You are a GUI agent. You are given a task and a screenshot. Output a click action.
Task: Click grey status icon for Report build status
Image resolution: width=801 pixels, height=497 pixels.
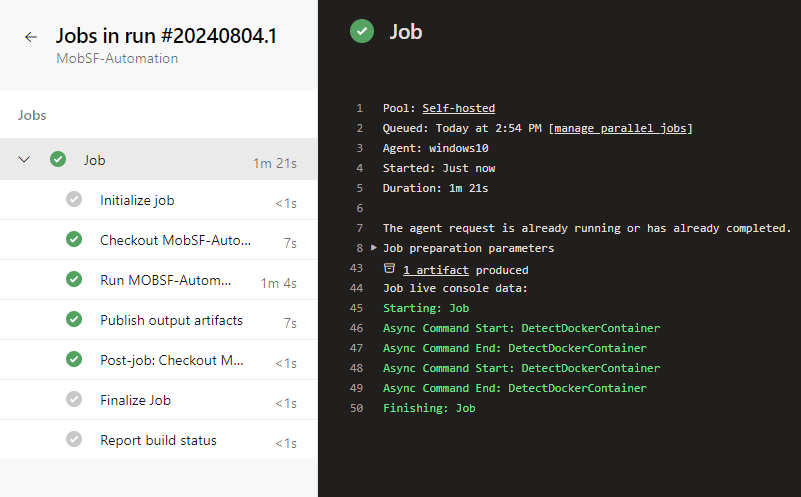[74, 439]
